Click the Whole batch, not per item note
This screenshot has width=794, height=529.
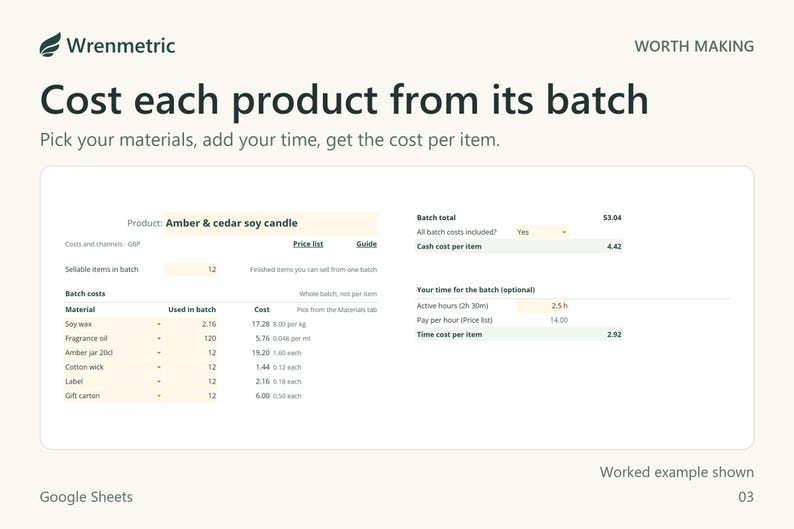[338, 294]
